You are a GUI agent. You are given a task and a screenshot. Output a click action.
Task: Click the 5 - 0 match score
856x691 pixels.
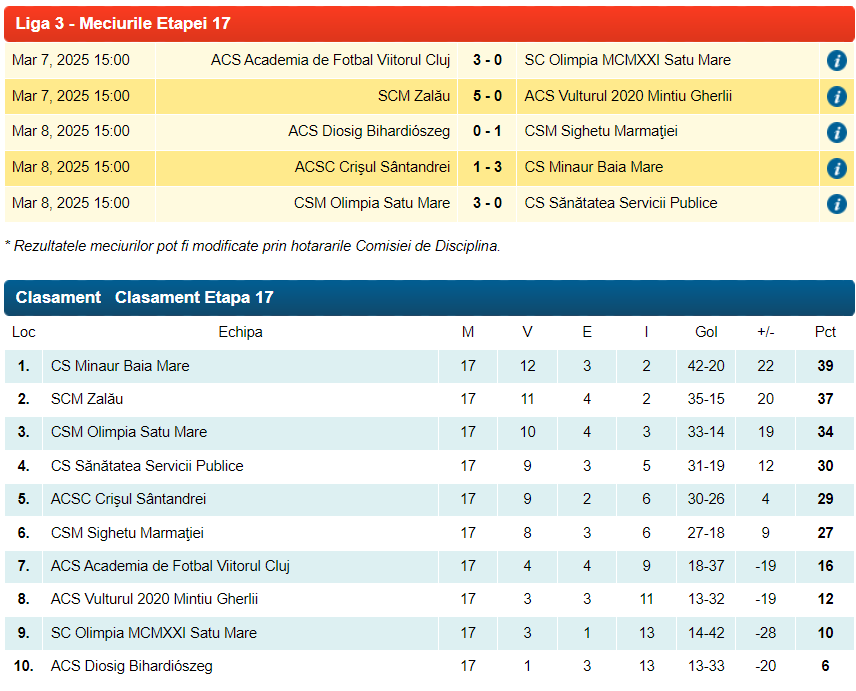(487, 96)
